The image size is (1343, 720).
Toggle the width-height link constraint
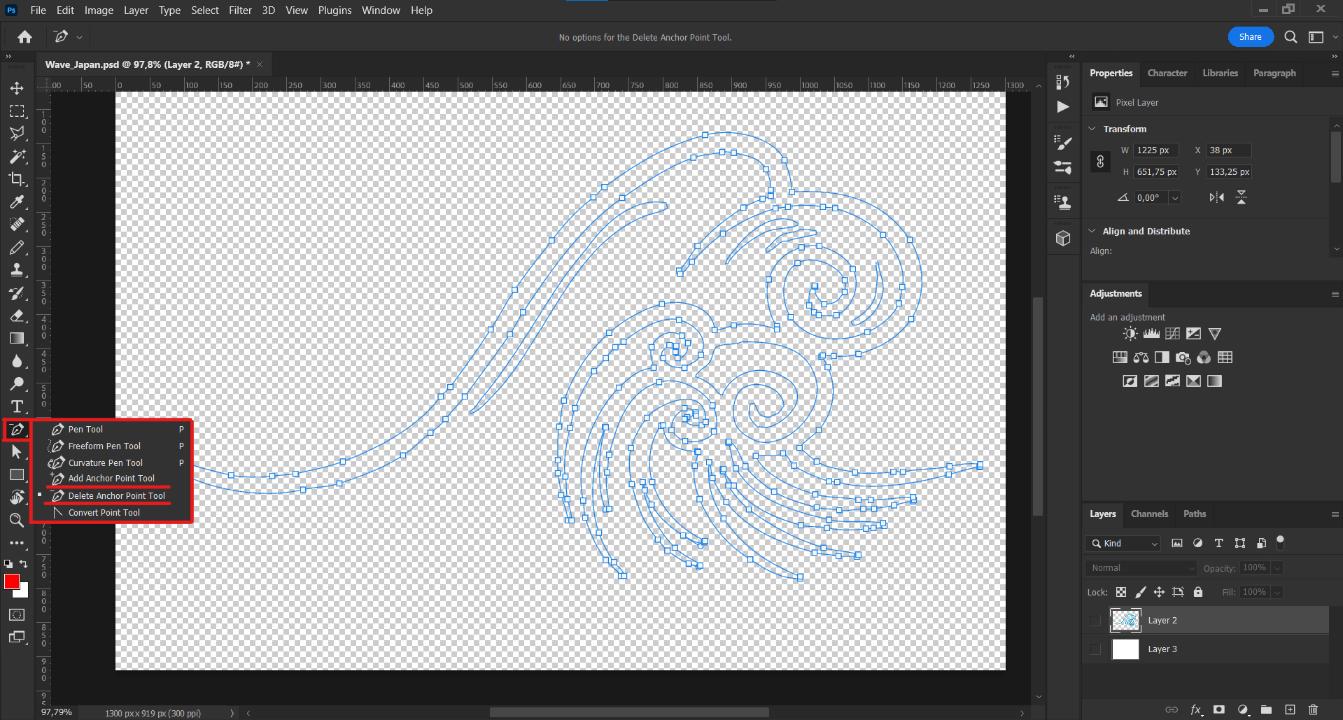1101,161
